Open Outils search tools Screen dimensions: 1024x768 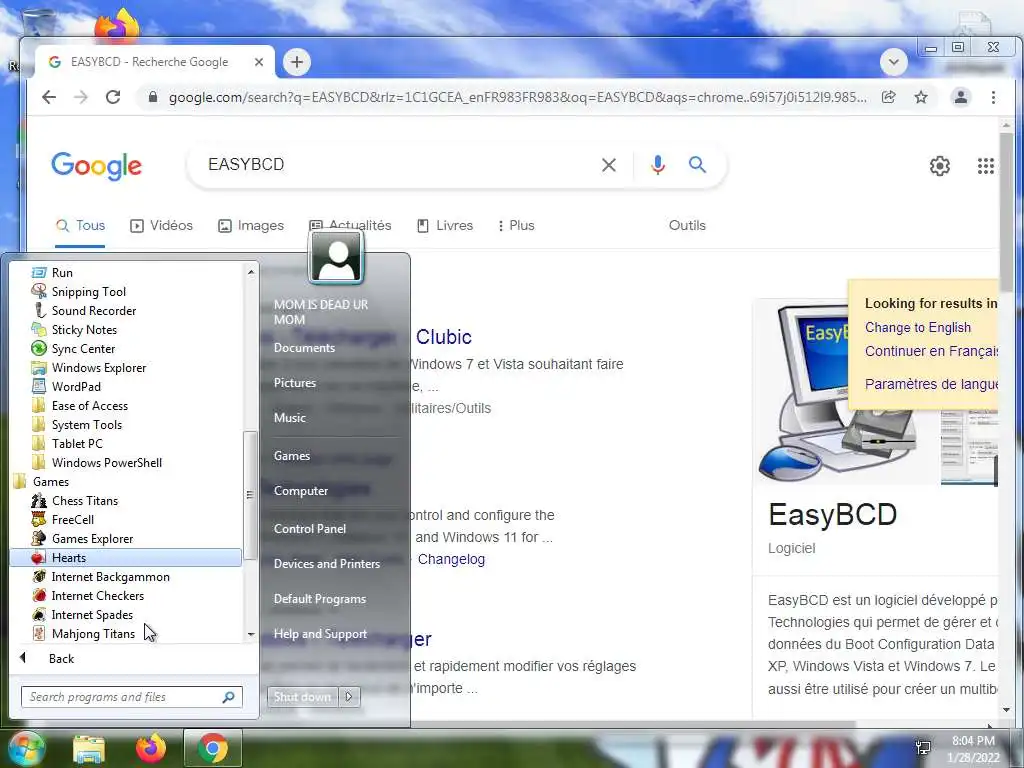[x=687, y=225]
